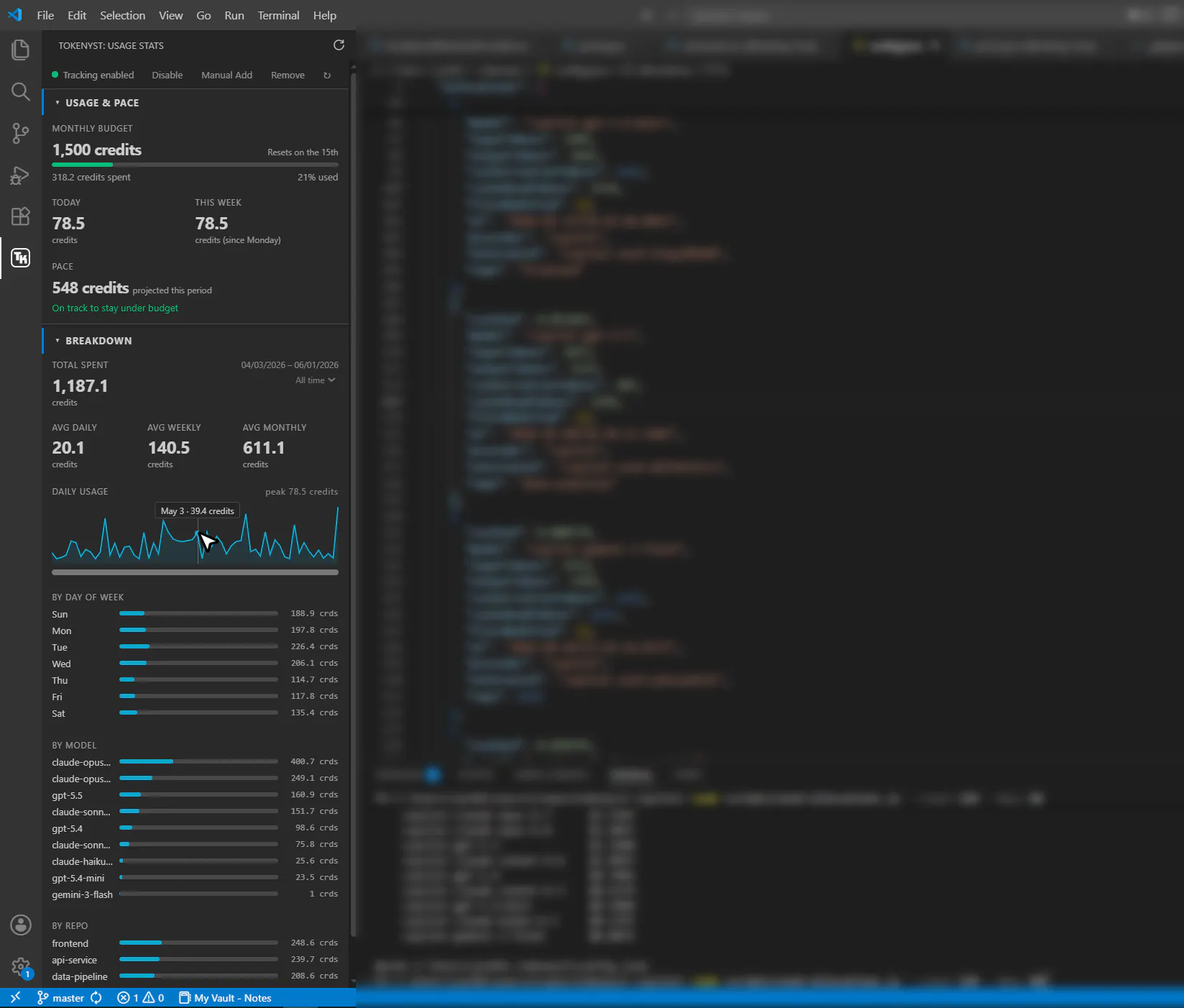Viewport: 1184px width, 1008px height.
Task: Open the Help menu
Action: coord(324,15)
